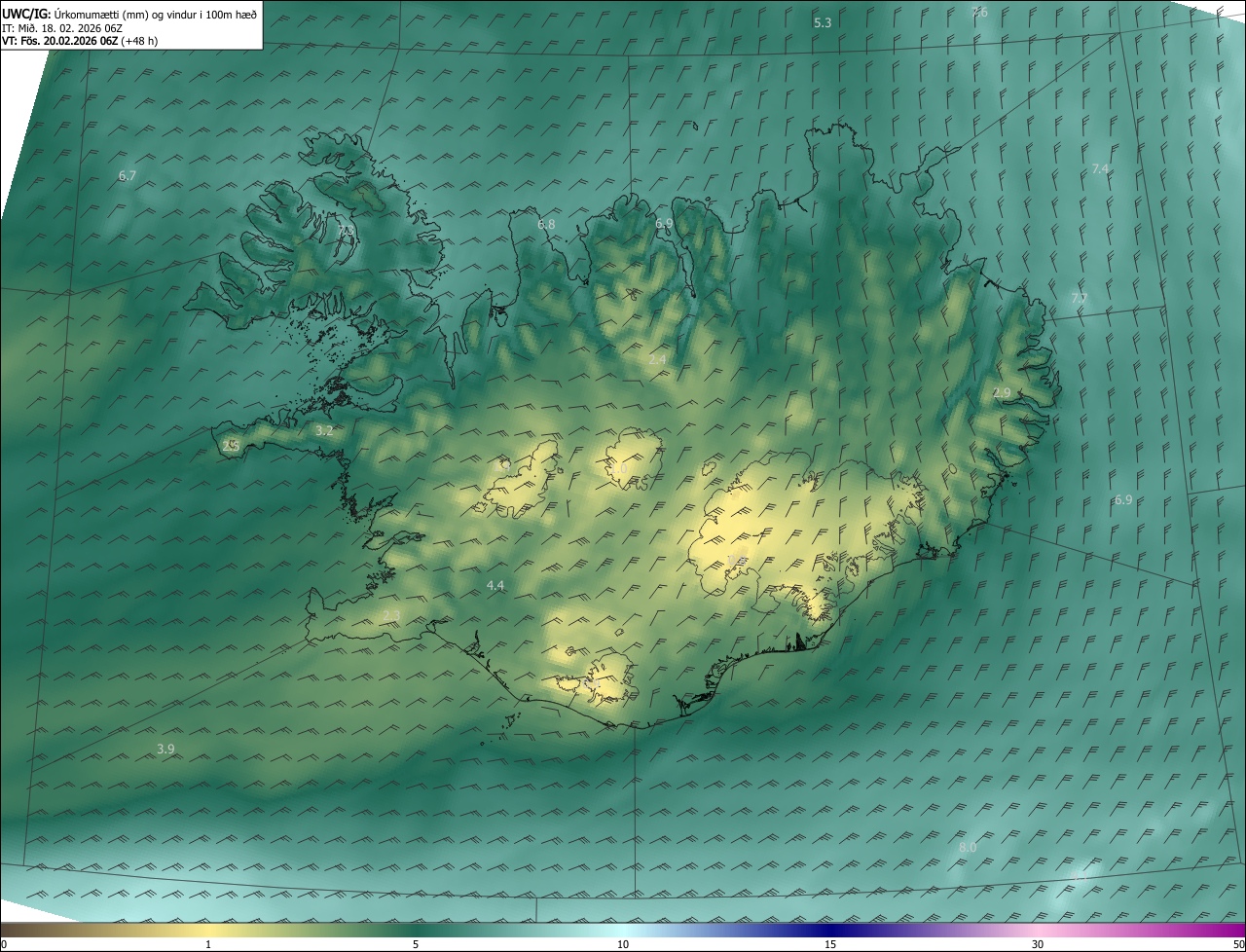The image size is (1246, 952).
Task: Click the 3.2 value near Snæfellsnes
Action: 324,430
